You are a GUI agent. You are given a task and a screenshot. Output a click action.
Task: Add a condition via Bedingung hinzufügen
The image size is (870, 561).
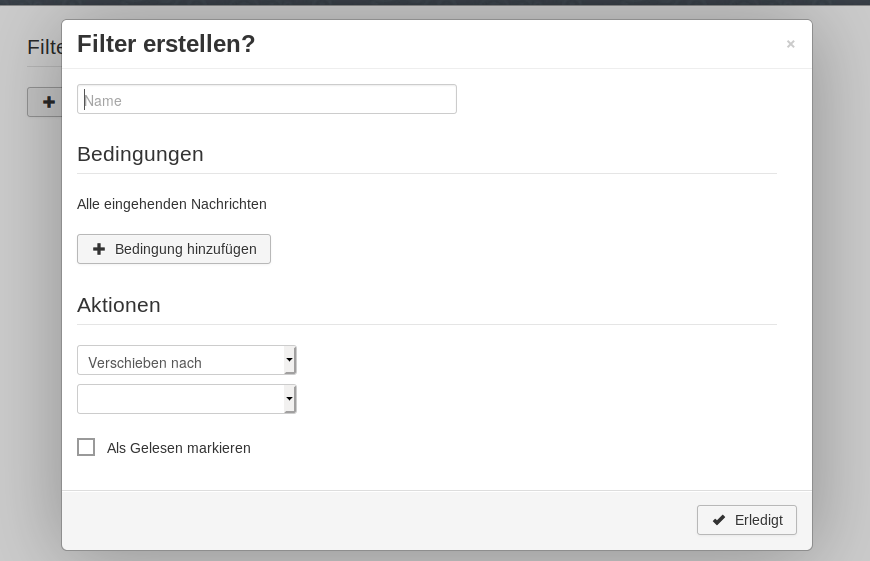point(174,249)
